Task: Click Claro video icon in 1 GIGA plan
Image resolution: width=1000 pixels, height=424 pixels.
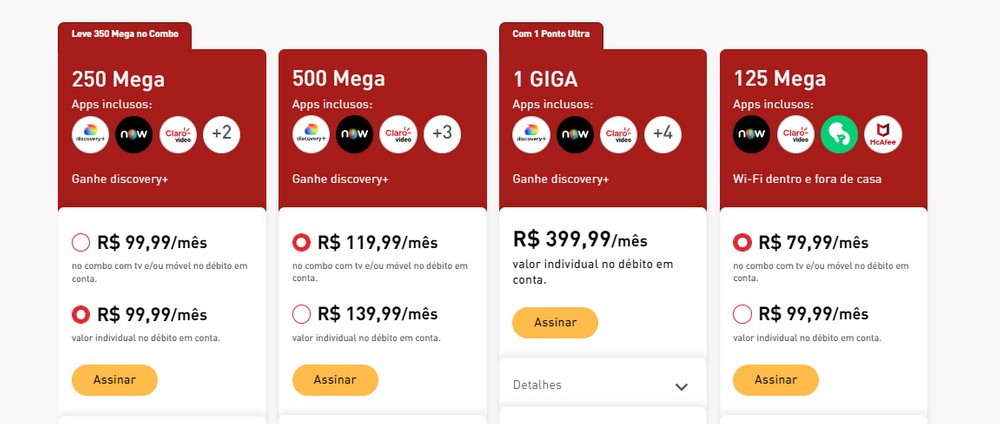Action: (618, 134)
